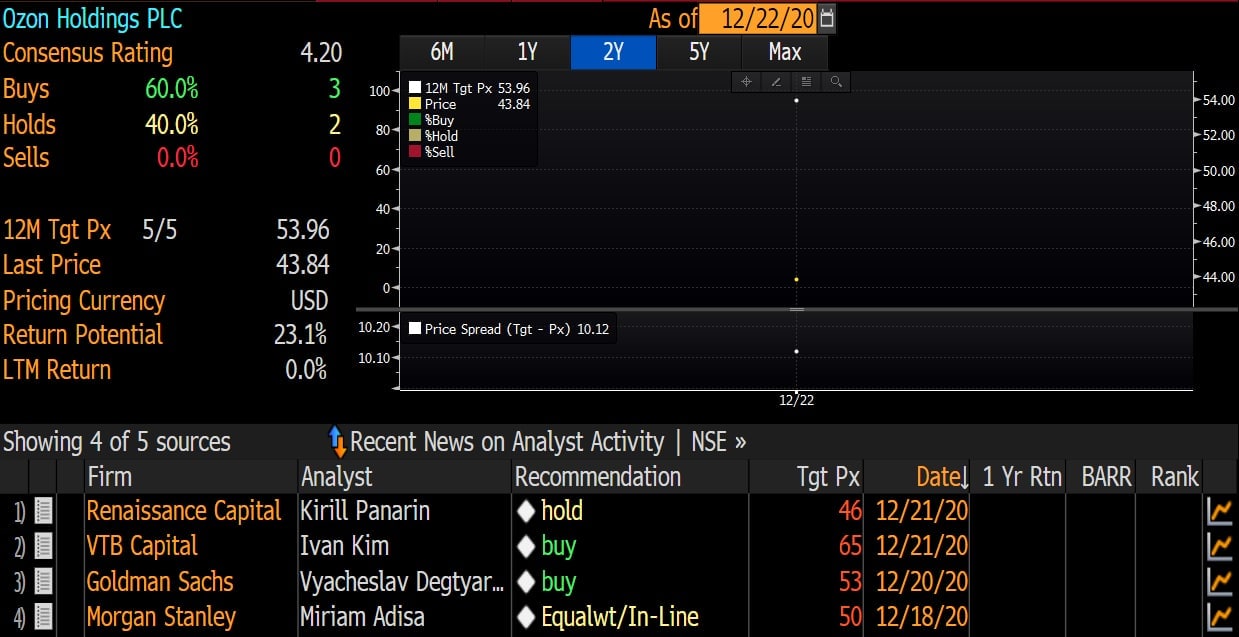Click yellow Price legend swatch
This screenshot has height=637, width=1239.
pos(414,104)
